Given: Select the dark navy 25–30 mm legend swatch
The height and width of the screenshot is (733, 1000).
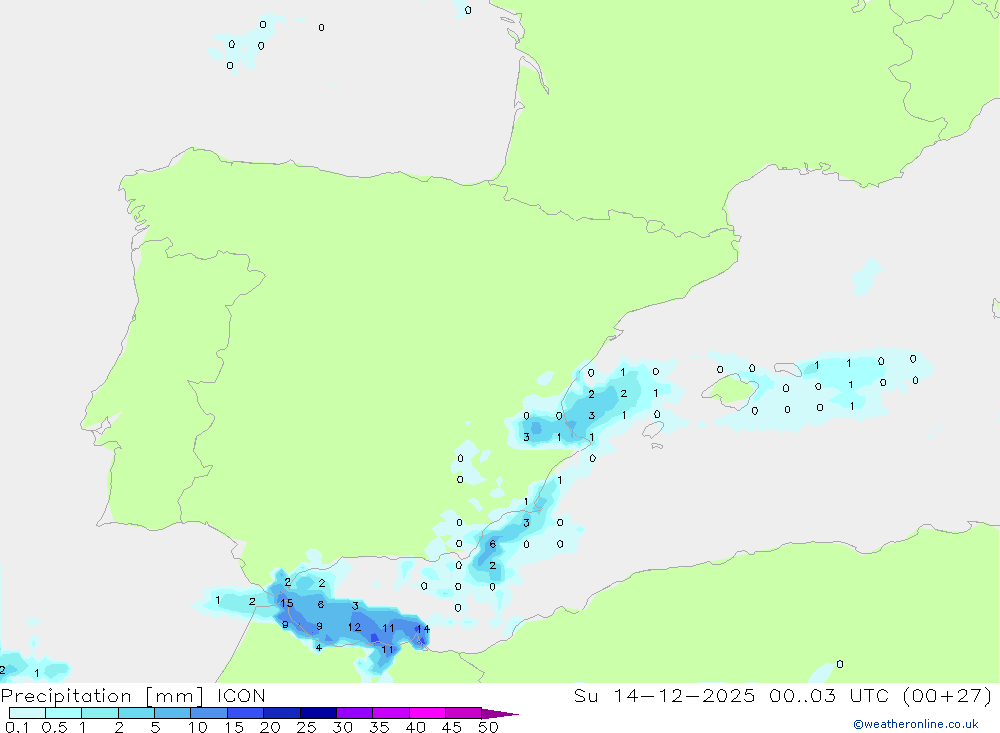Looking at the screenshot, I should 318,713.
